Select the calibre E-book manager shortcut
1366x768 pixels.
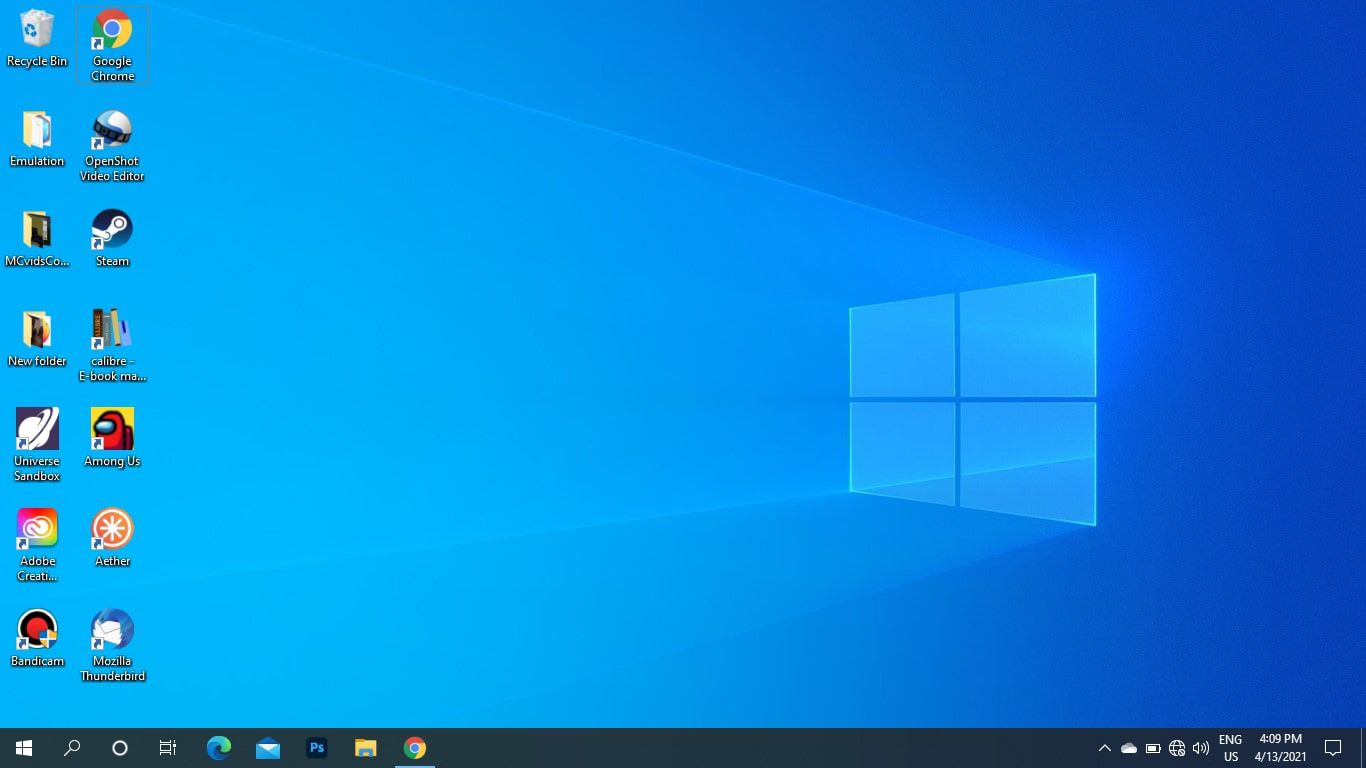[x=112, y=346]
